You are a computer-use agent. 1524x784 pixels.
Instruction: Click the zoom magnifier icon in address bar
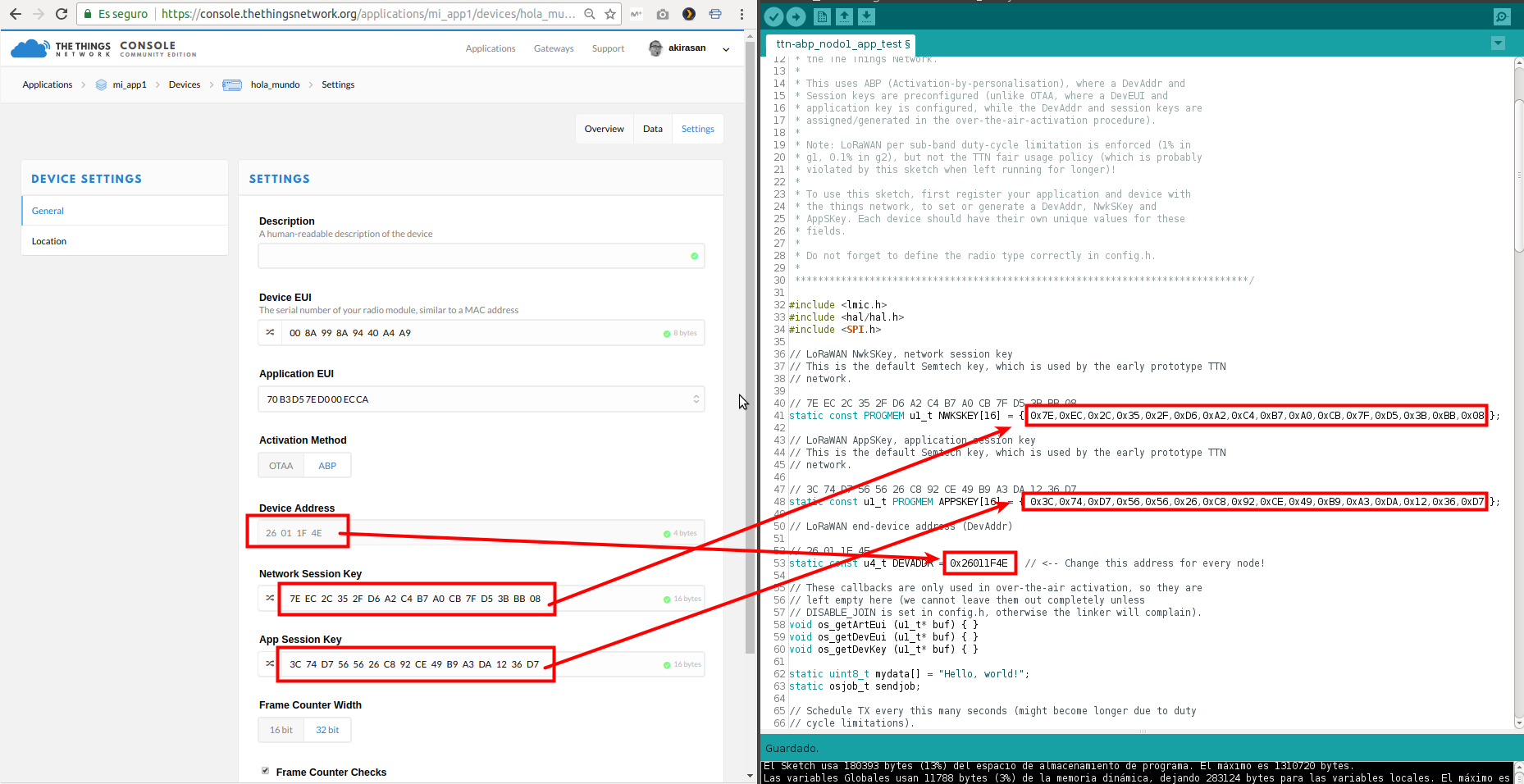pos(589,14)
